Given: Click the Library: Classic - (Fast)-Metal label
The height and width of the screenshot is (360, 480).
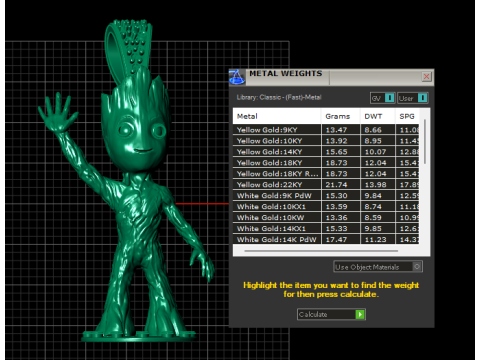Looking at the screenshot, I should pyautogui.click(x=279, y=97).
